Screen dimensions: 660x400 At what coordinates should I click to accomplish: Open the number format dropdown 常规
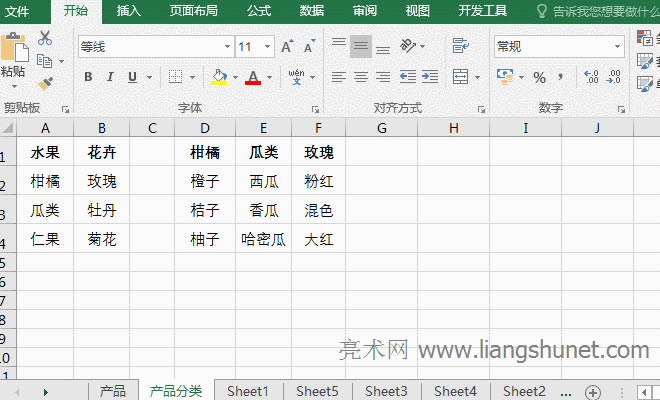click(x=617, y=47)
